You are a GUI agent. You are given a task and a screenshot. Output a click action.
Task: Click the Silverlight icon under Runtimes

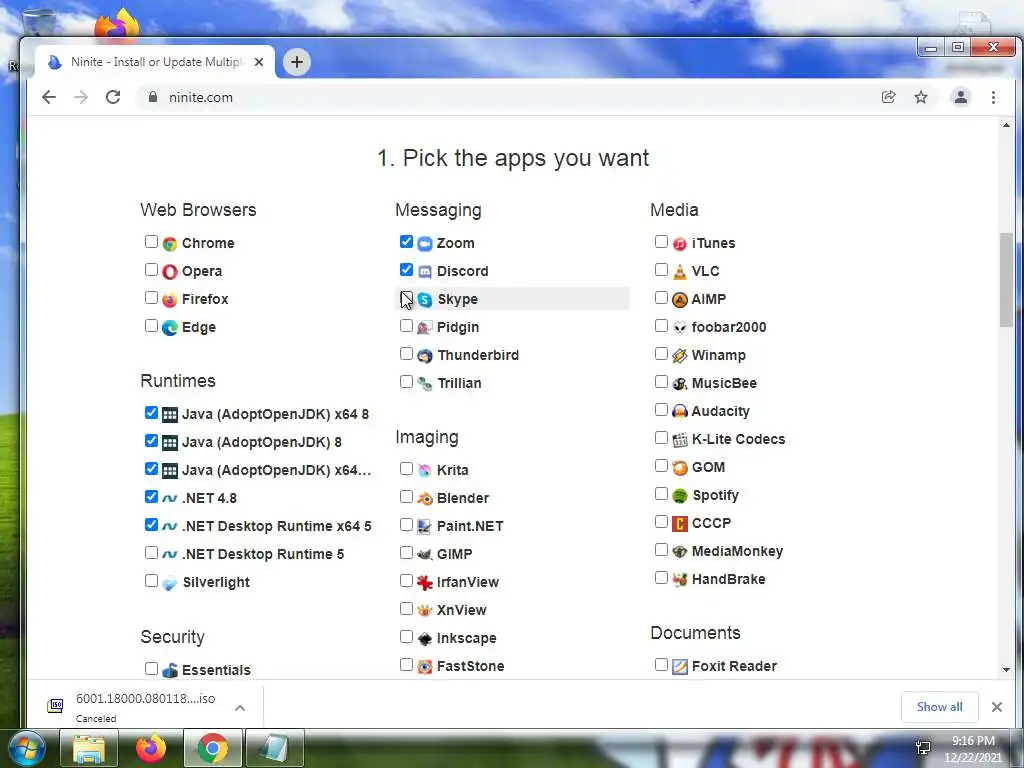[x=170, y=583]
